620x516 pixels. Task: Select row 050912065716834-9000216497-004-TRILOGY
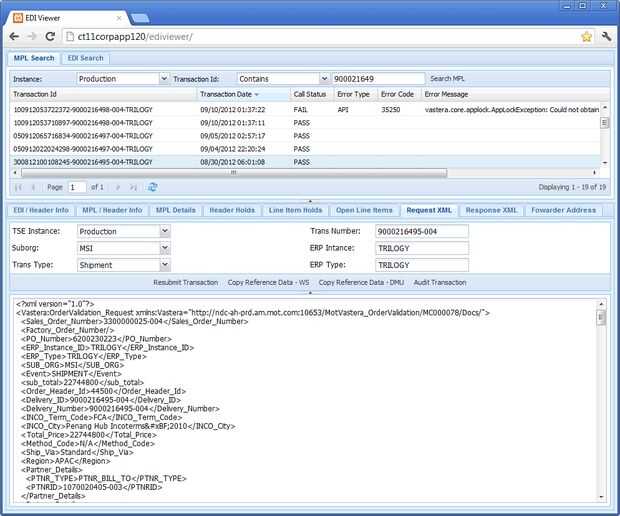click(x=304, y=136)
